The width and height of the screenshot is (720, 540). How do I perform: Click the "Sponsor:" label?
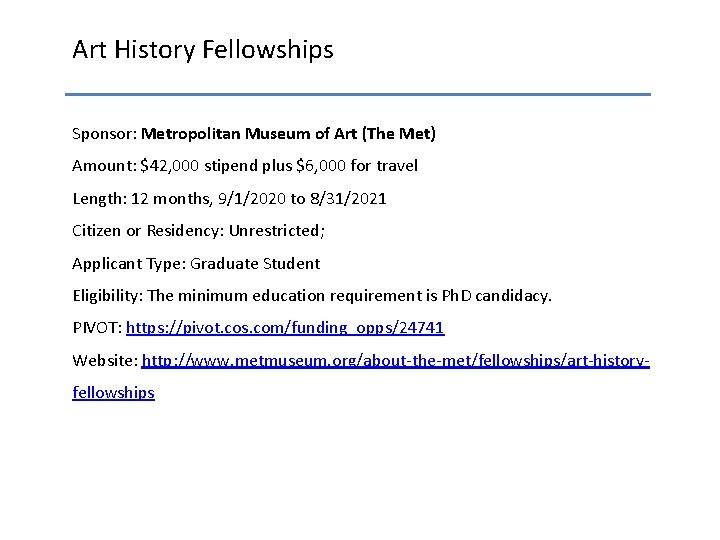click(104, 132)
